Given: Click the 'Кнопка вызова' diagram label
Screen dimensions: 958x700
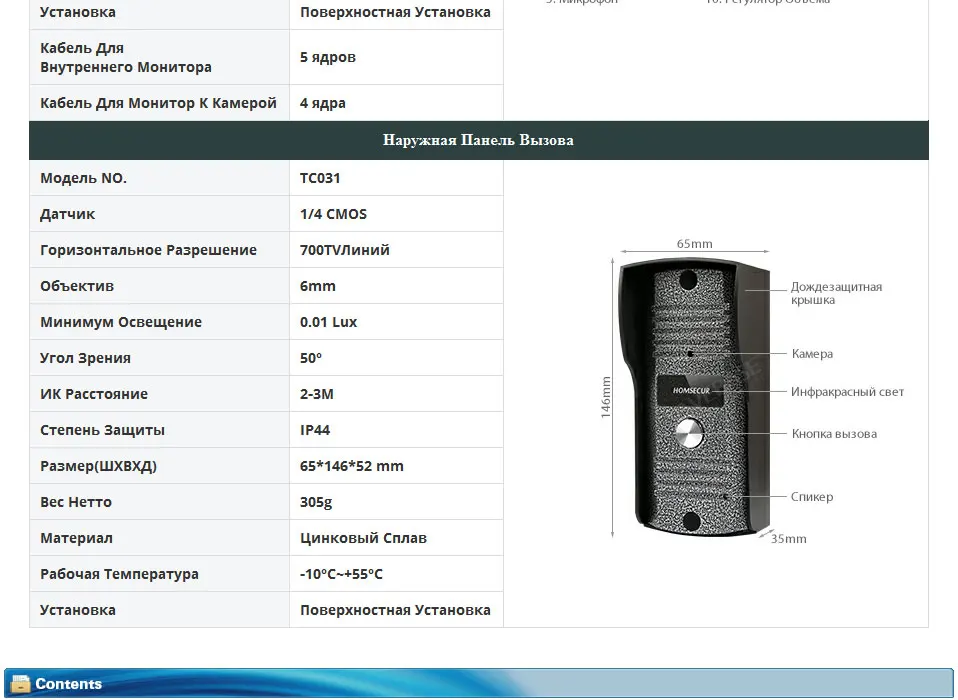Looking at the screenshot, I should pyautogui.click(x=834, y=434).
